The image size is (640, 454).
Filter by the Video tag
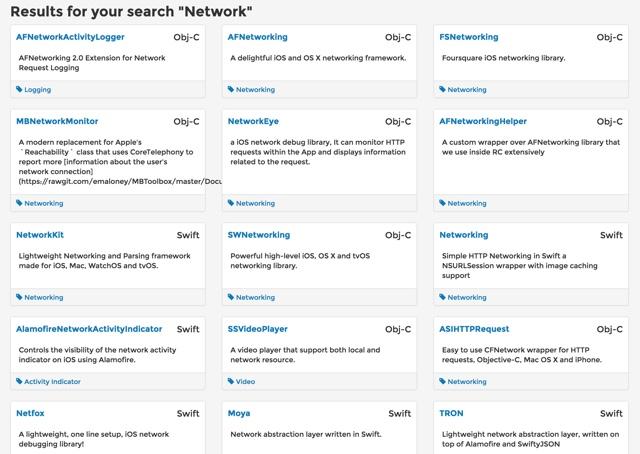246,381
